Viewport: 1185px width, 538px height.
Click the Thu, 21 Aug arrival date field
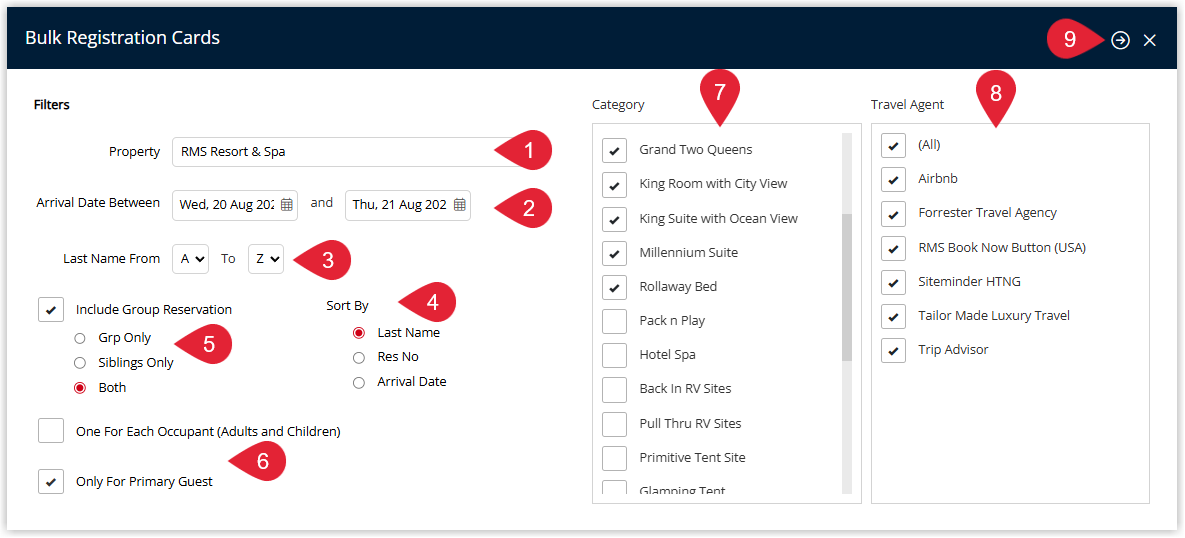click(408, 206)
